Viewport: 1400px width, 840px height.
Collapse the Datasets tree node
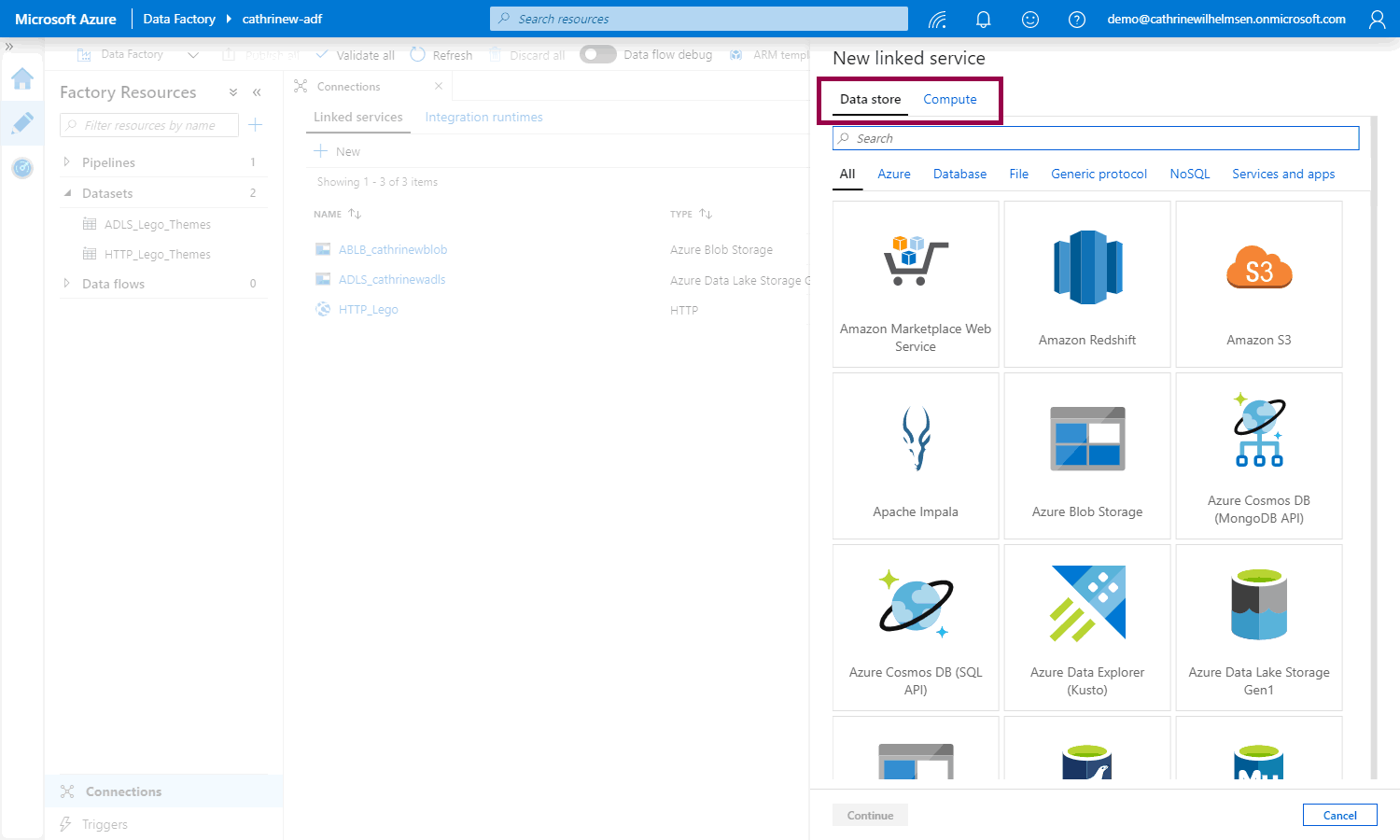67,193
